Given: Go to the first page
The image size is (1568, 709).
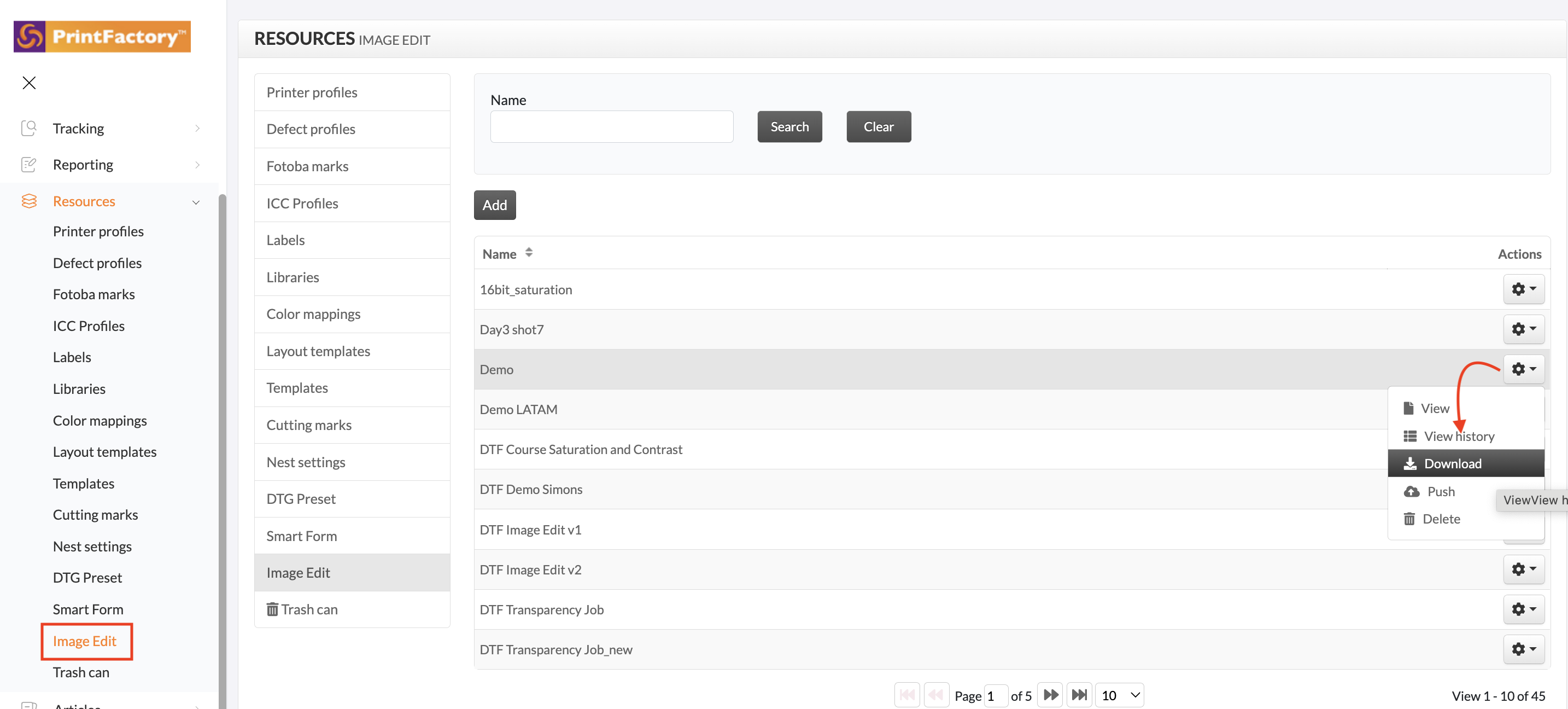Looking at the screenshot, I should (x=906, y=695).
